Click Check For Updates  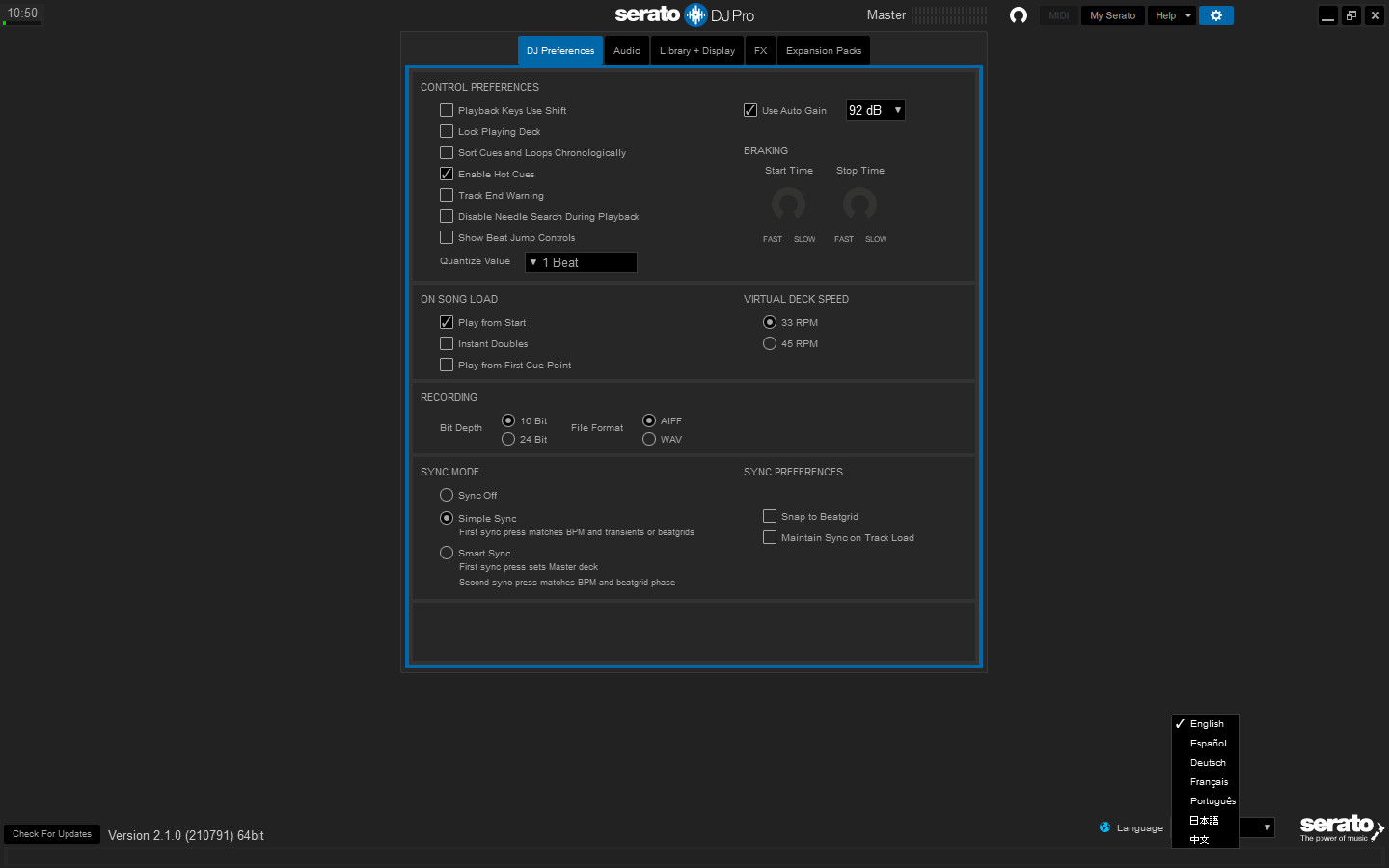point(52,834)
